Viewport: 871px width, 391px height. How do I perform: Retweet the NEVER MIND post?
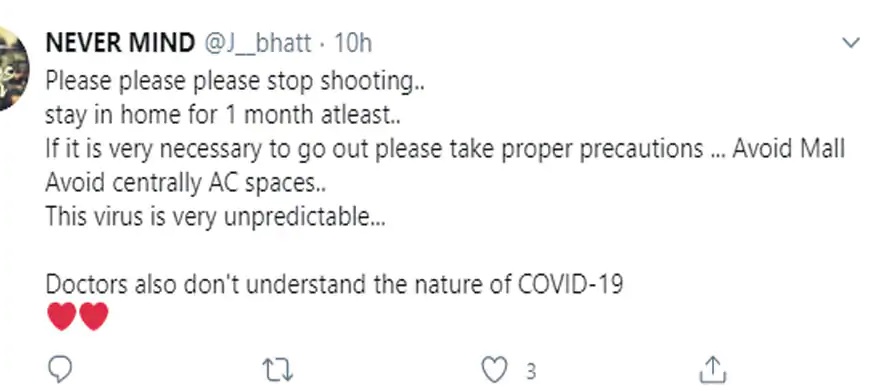pyautogui.click(x=277, y=370)
